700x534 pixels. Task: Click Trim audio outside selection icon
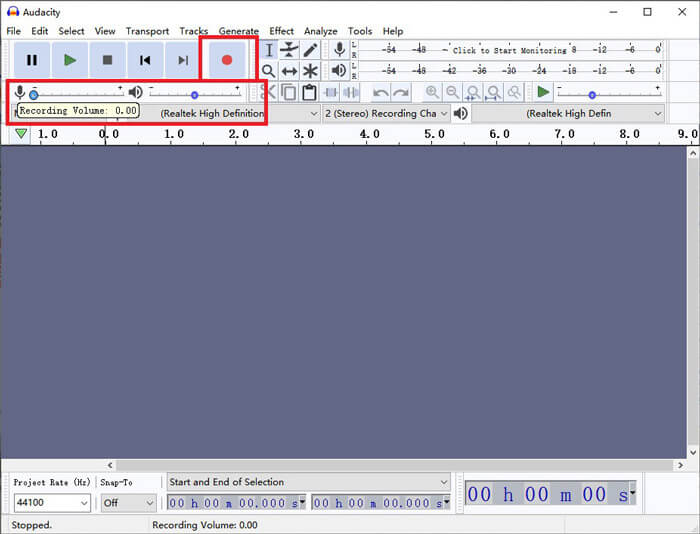point(331,92)
